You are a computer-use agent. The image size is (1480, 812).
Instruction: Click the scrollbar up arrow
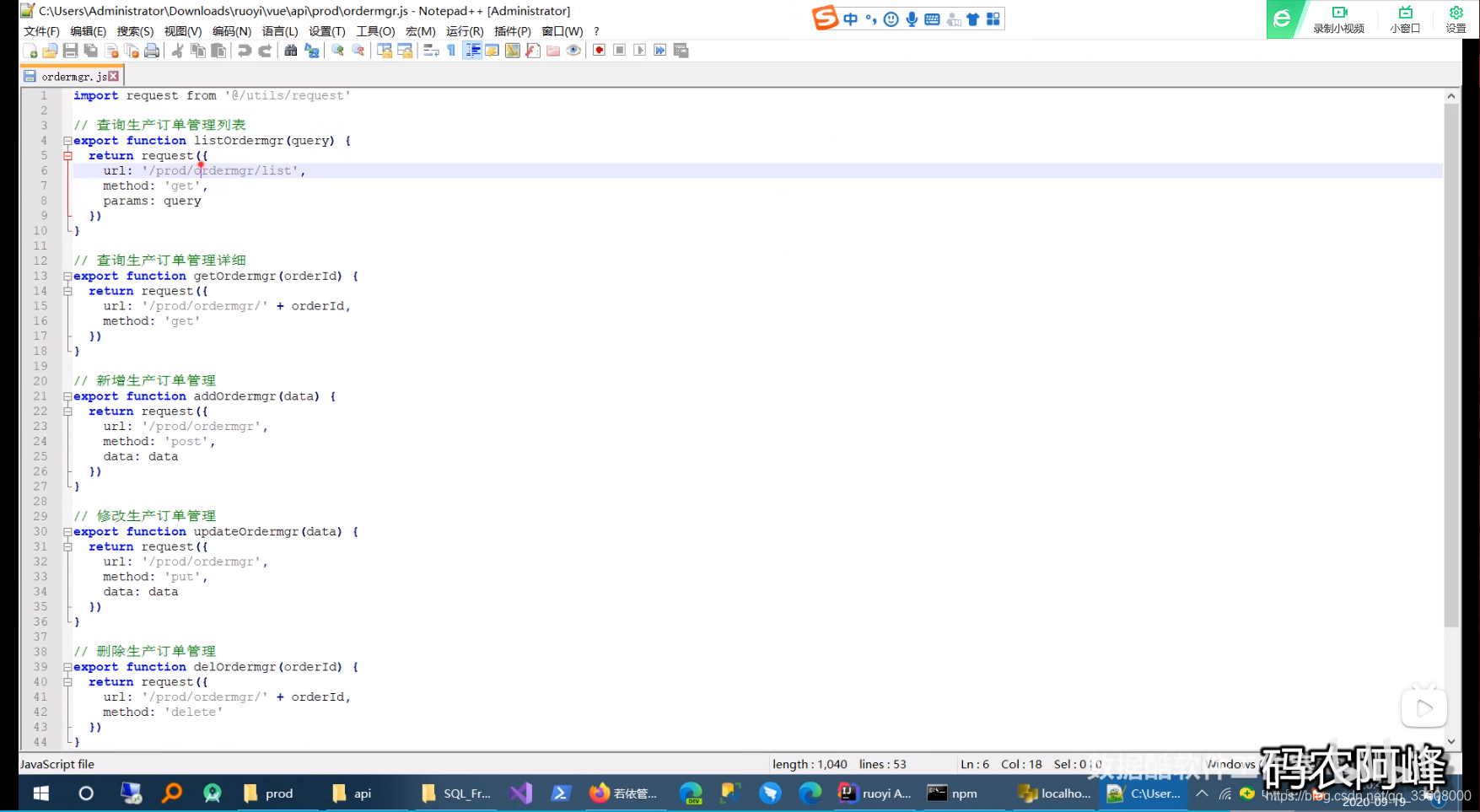click(x=1451, y=96)
